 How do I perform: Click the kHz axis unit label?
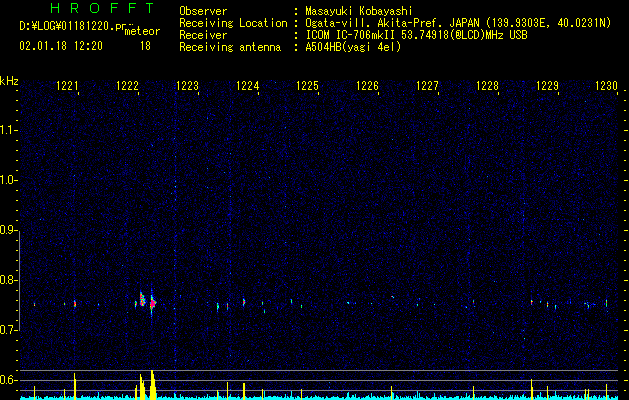pyautogui.click(x=9, y=81)
